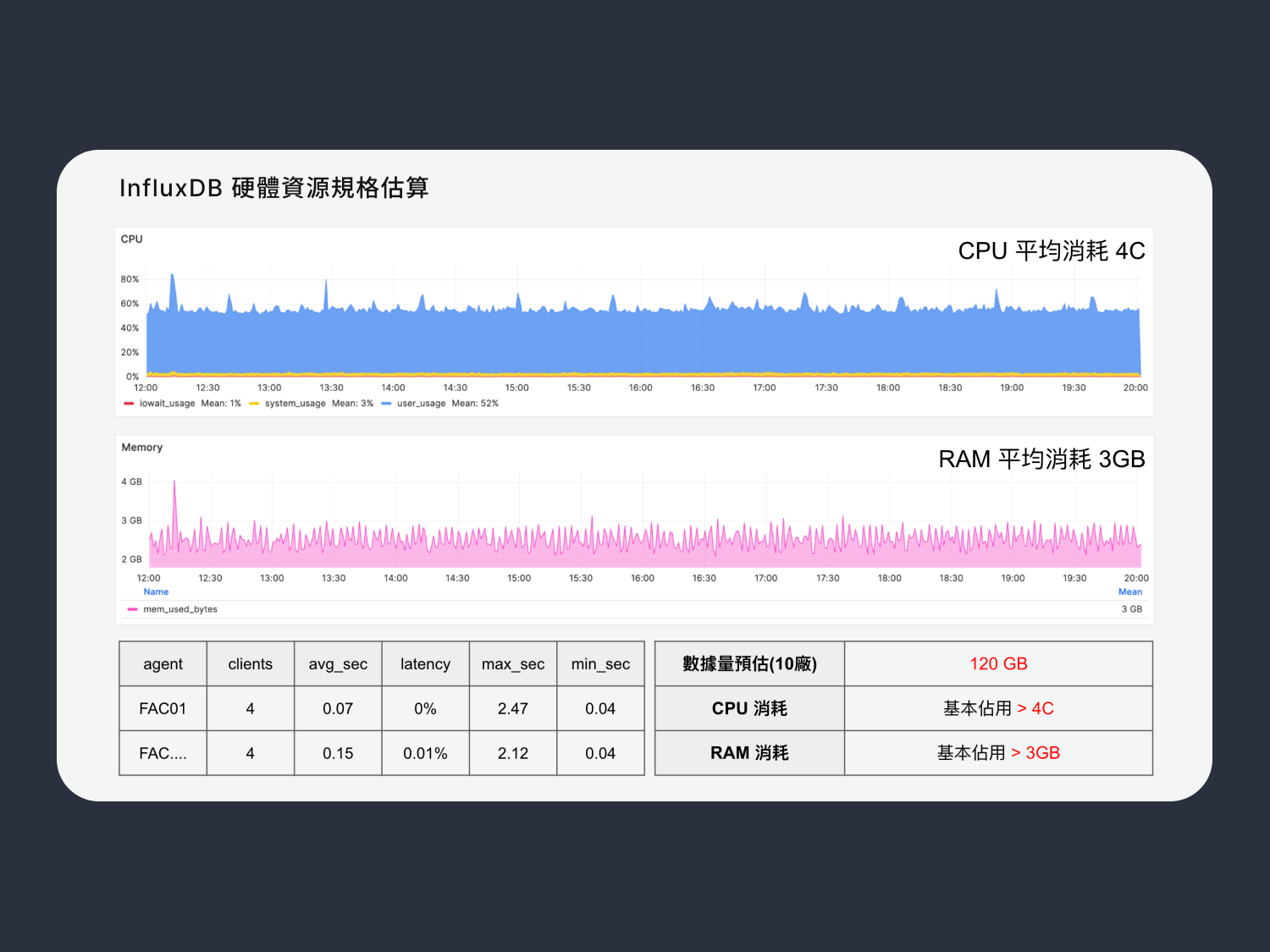
Task: Click the red 120 GB value cell
Action: 998,664
